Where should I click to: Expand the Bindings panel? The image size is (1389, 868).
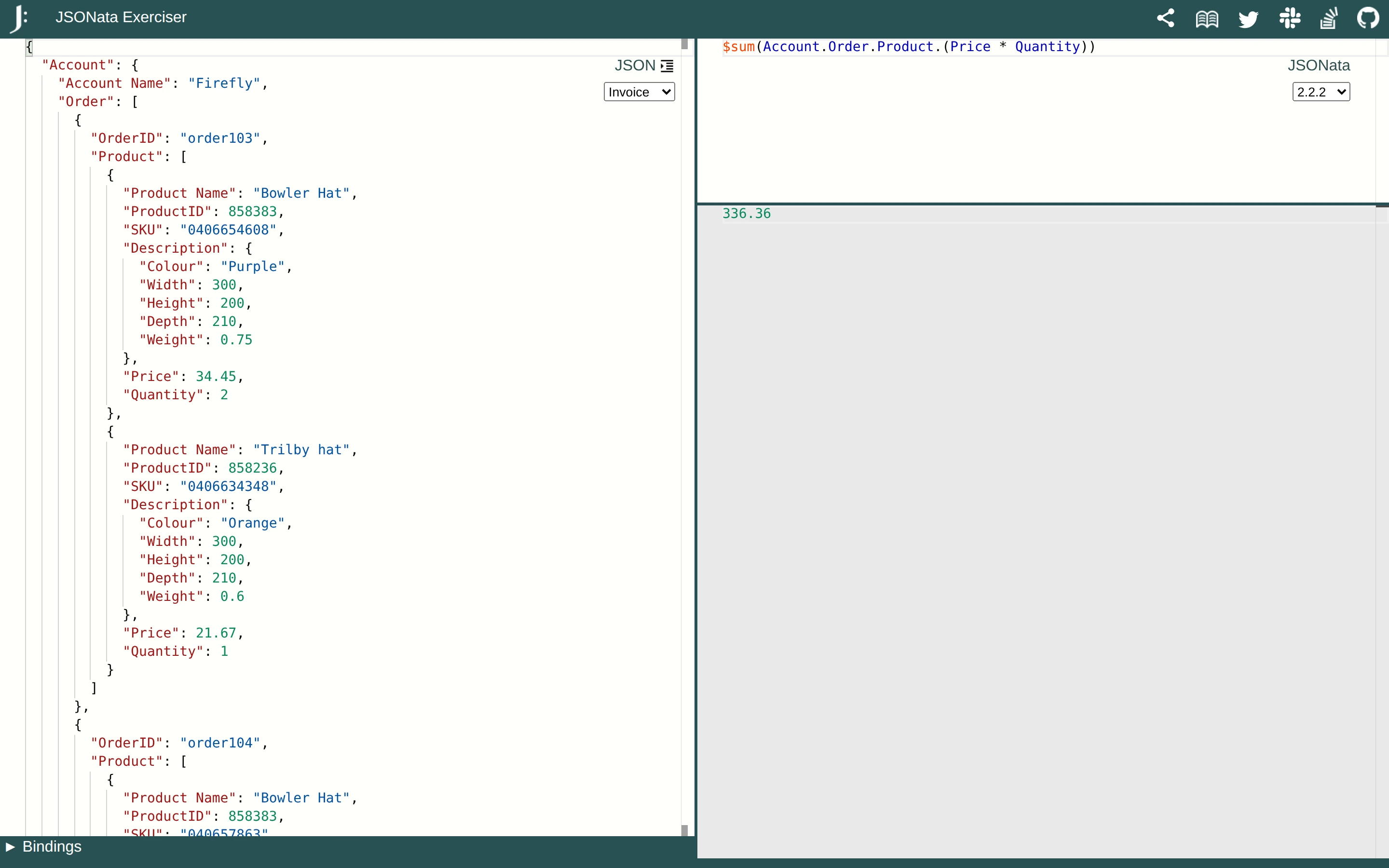click(x=43, y=847)
